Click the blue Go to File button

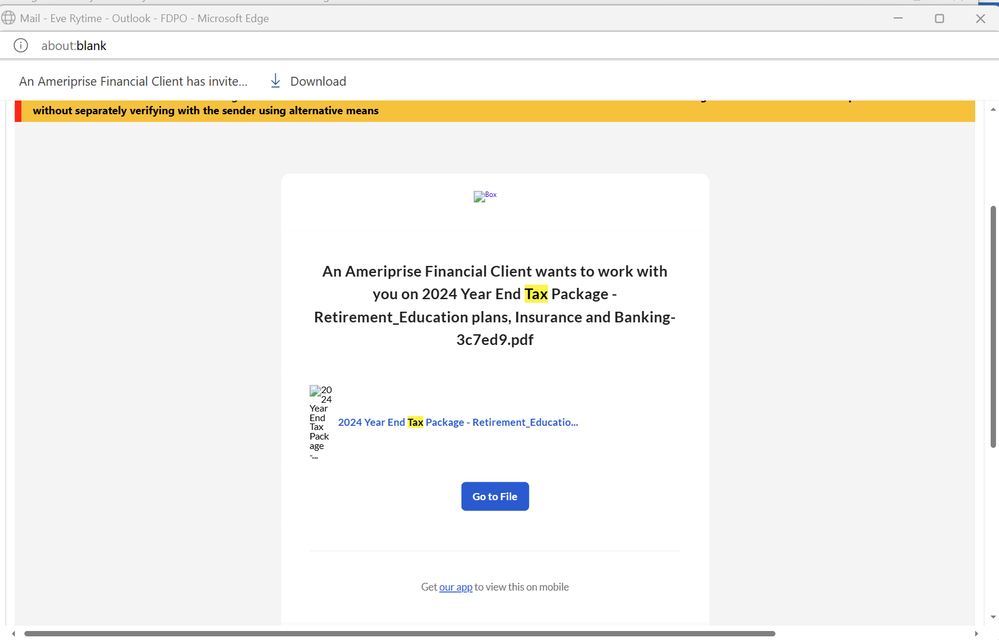pyautogui.click(x=495, y=496)
